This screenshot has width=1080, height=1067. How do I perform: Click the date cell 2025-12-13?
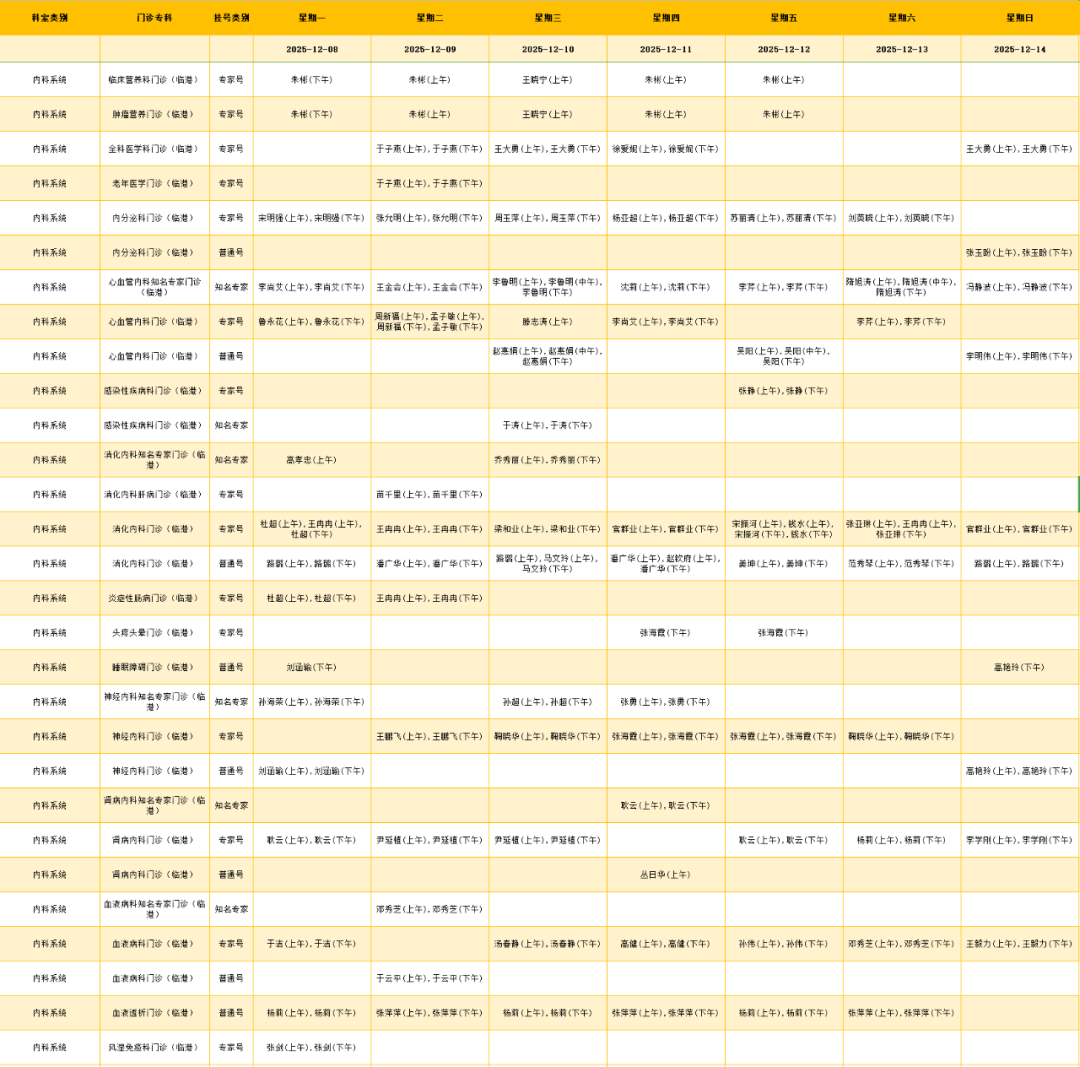901,49
